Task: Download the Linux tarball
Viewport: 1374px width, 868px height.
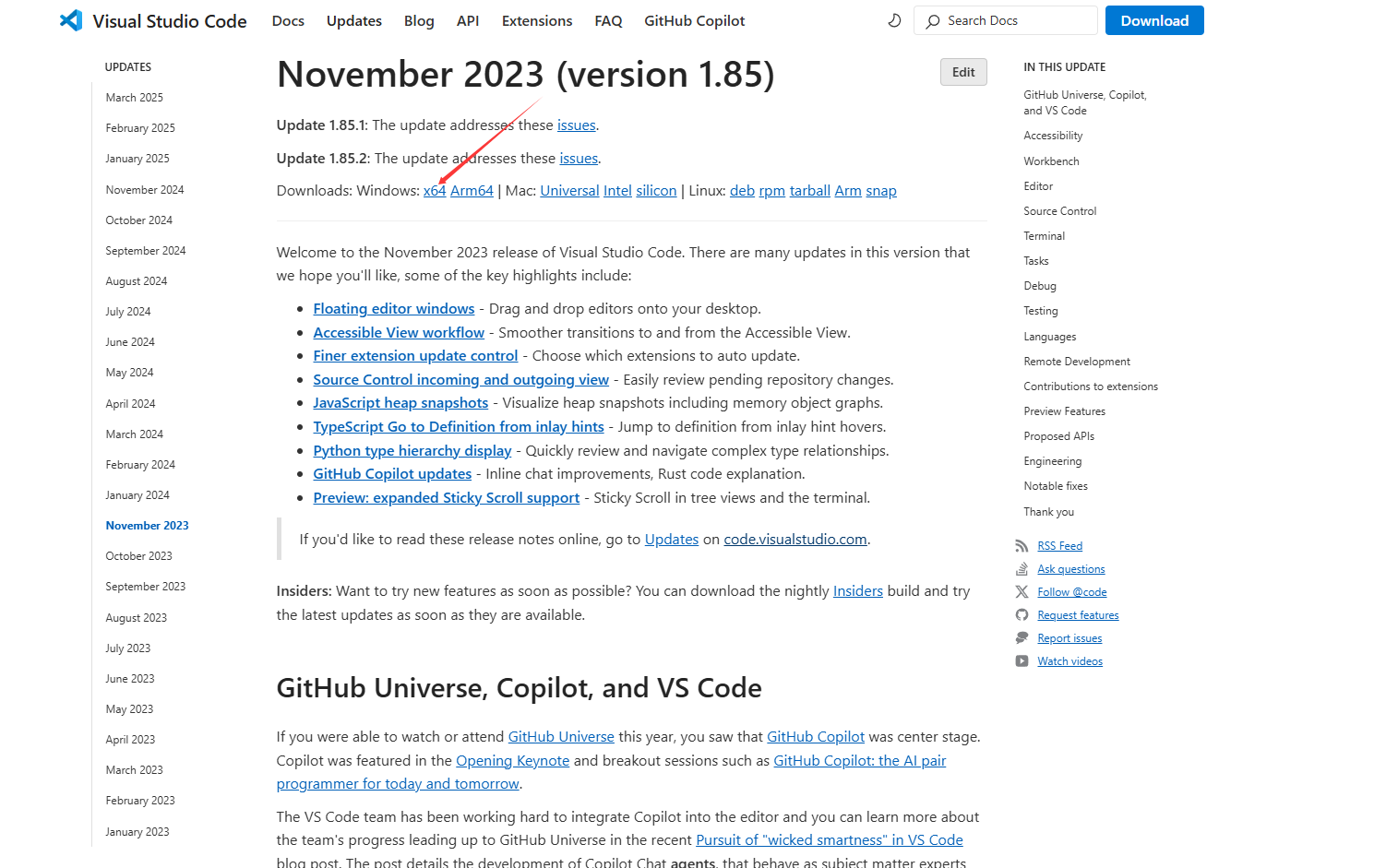Action: 810,191
